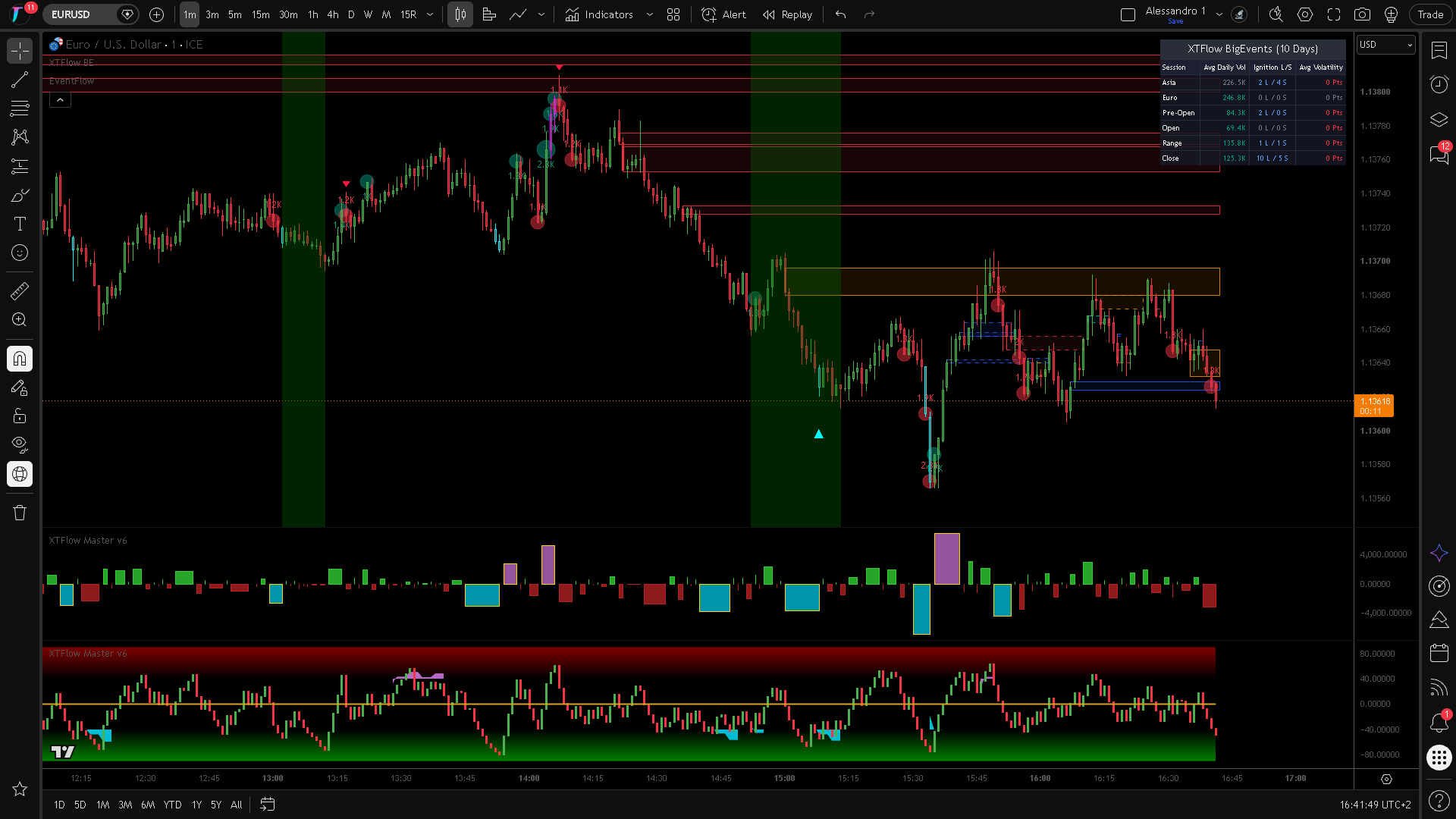The width and height of the screenshot is (1456, 819).
Task: Select the brush drawing tool
Action: point(20,195)
